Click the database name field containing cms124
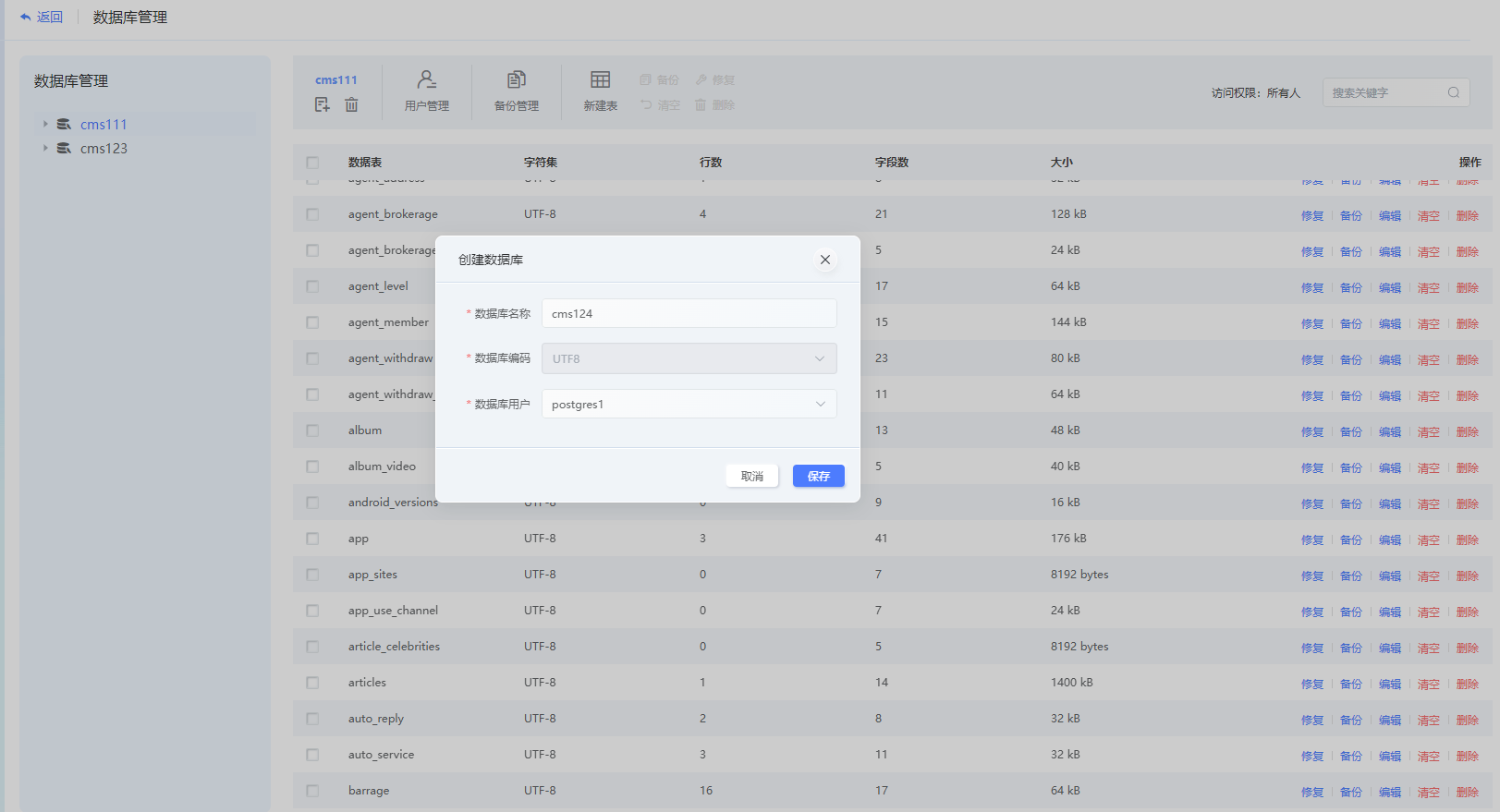 coord(689,313)
